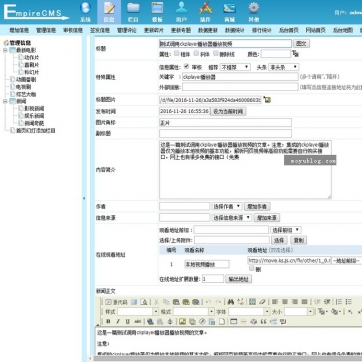Click the insert link globe icon

[150, 321]
